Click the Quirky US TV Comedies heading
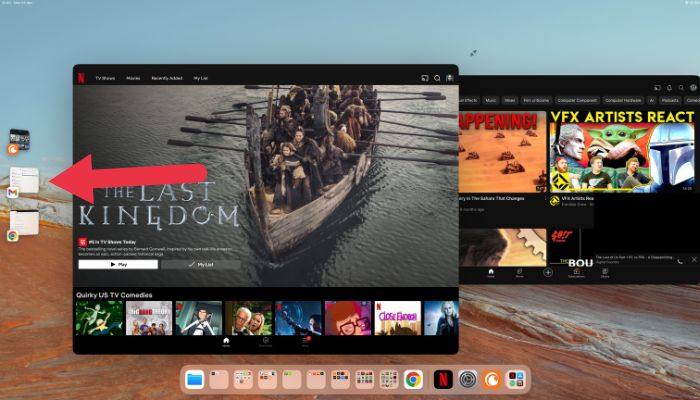The width and height of the screenshot is (700, 400). pos(114,295)
